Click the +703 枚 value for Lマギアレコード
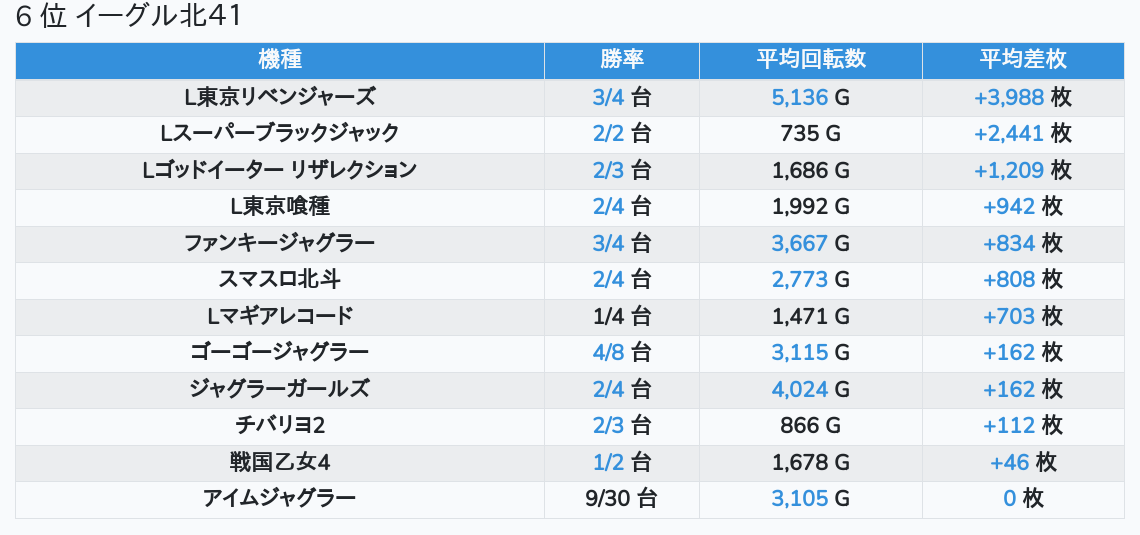This screenshot has height=535, width=1140. 1009,316
